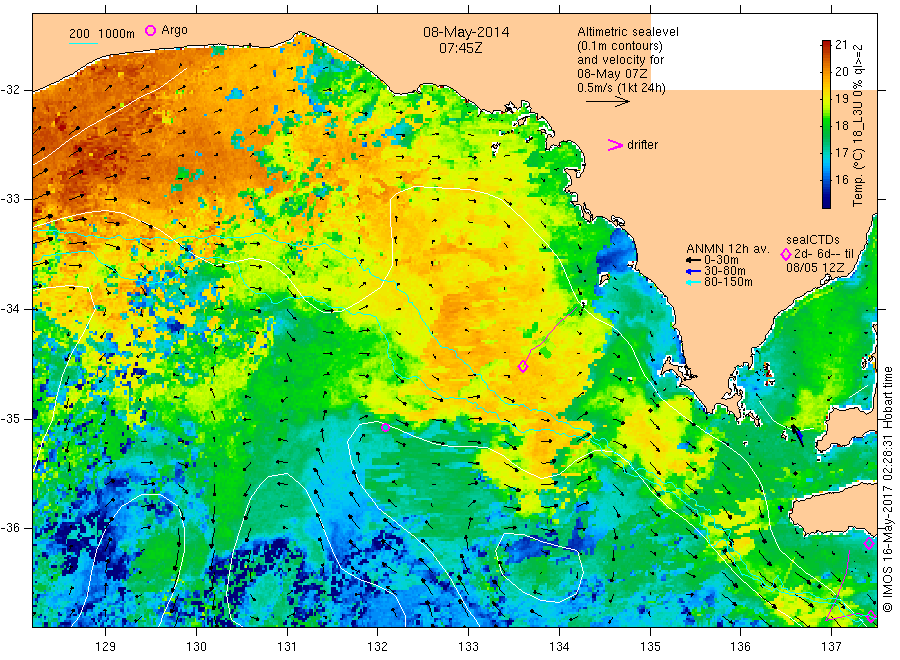The image size is (900, 660).
Task: Click the '132' longitude axis label
Action: (x=378, y=647)
